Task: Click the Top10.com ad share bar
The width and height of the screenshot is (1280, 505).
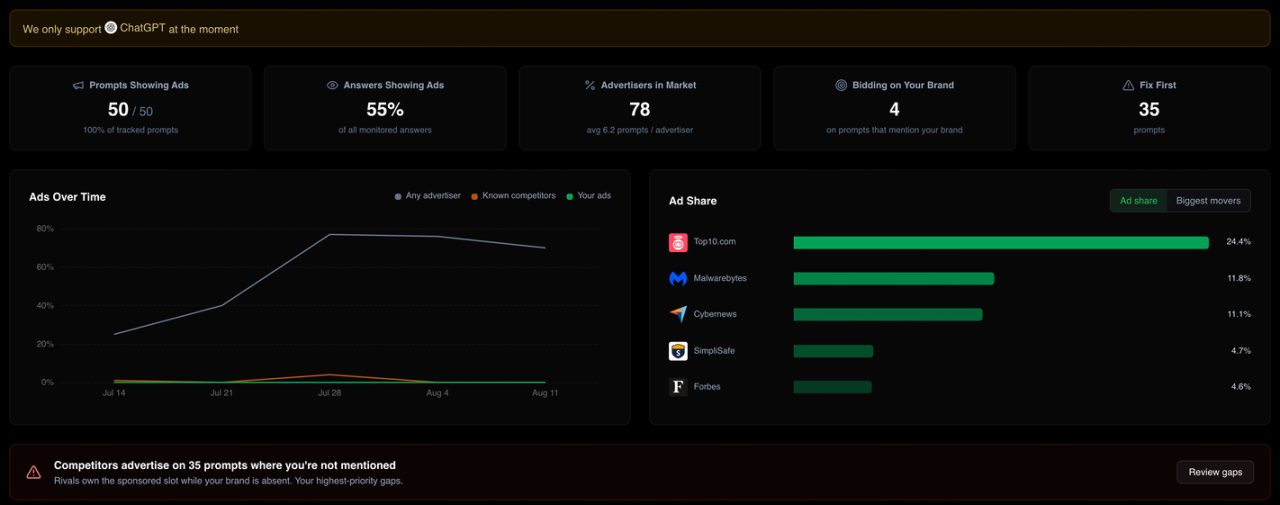Action: pyautogui.click(x=1001, y=242)
